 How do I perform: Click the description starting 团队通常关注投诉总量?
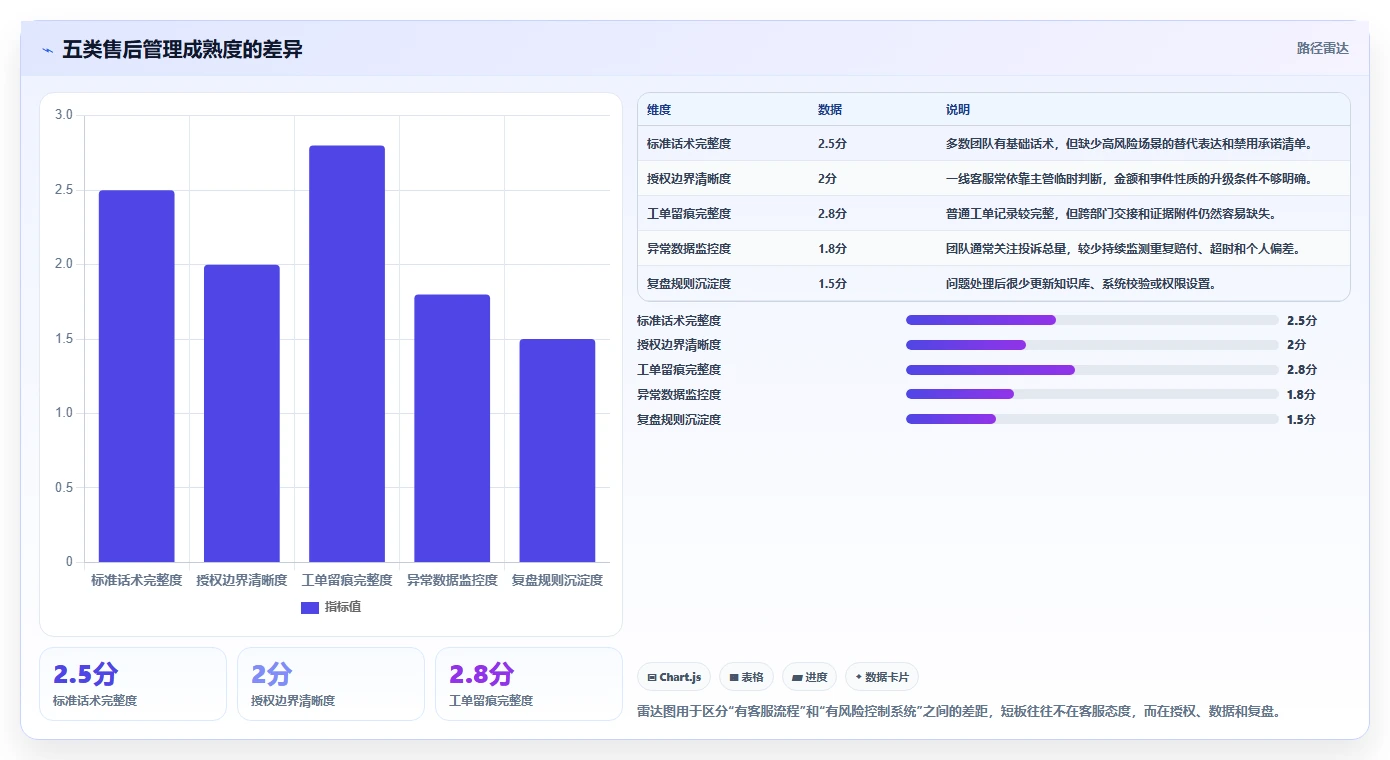1123,249
